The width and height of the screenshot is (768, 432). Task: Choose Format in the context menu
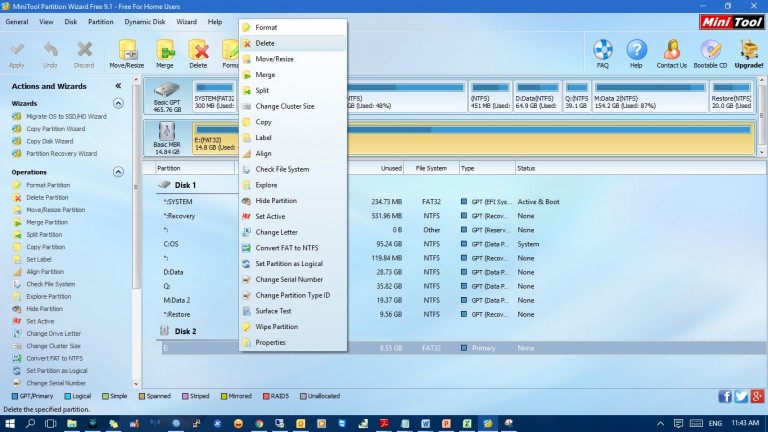(293, 27)
